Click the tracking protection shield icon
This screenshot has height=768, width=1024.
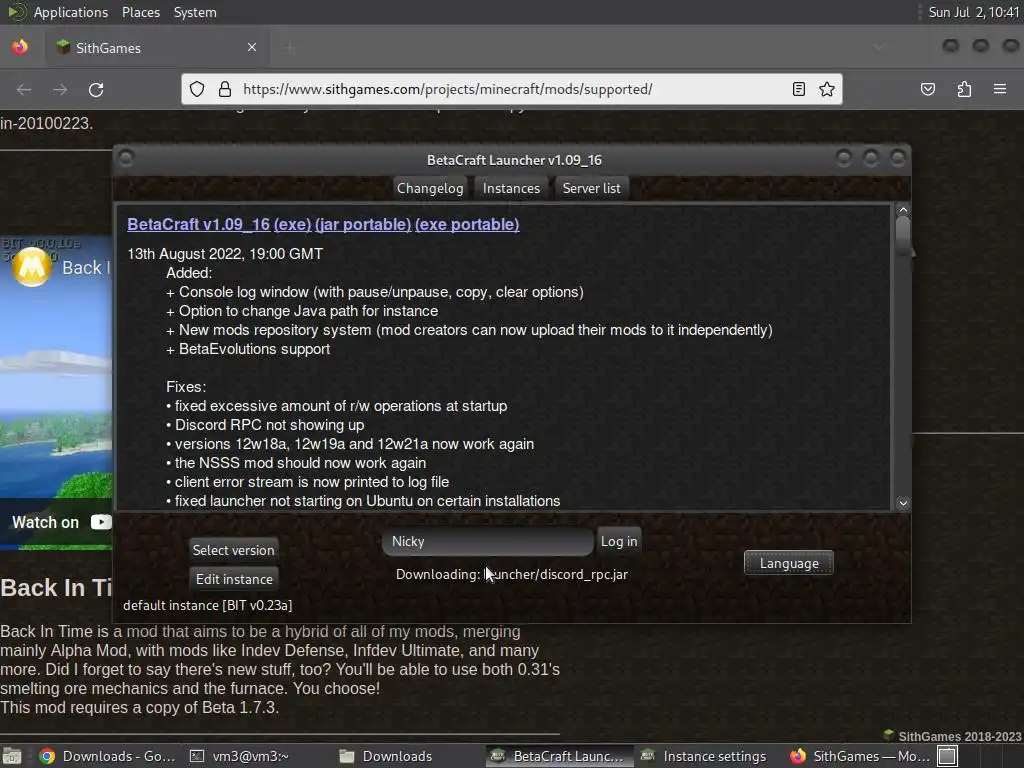(x=197, y=89)
